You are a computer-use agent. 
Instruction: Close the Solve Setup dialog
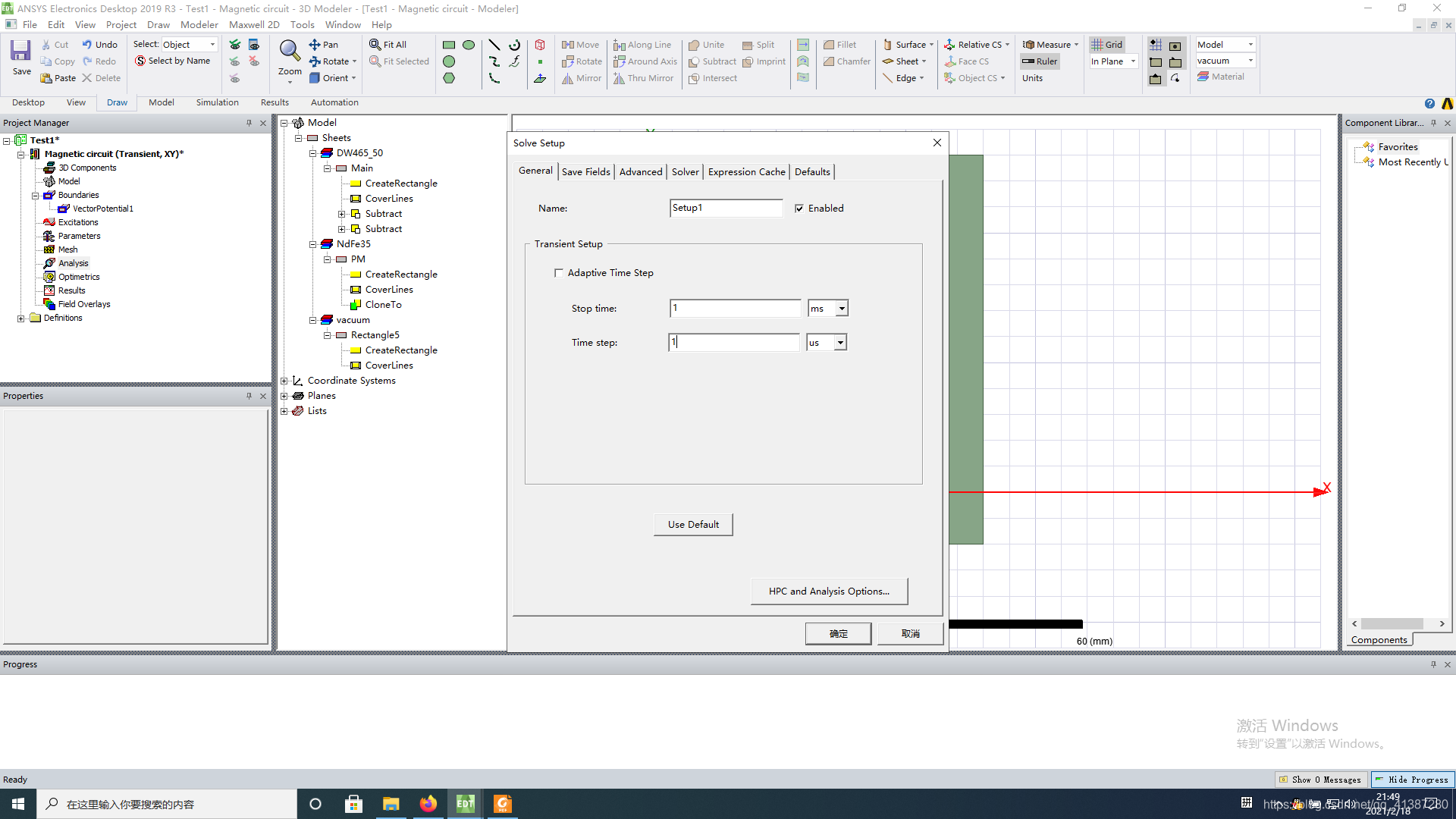point(937,143)
